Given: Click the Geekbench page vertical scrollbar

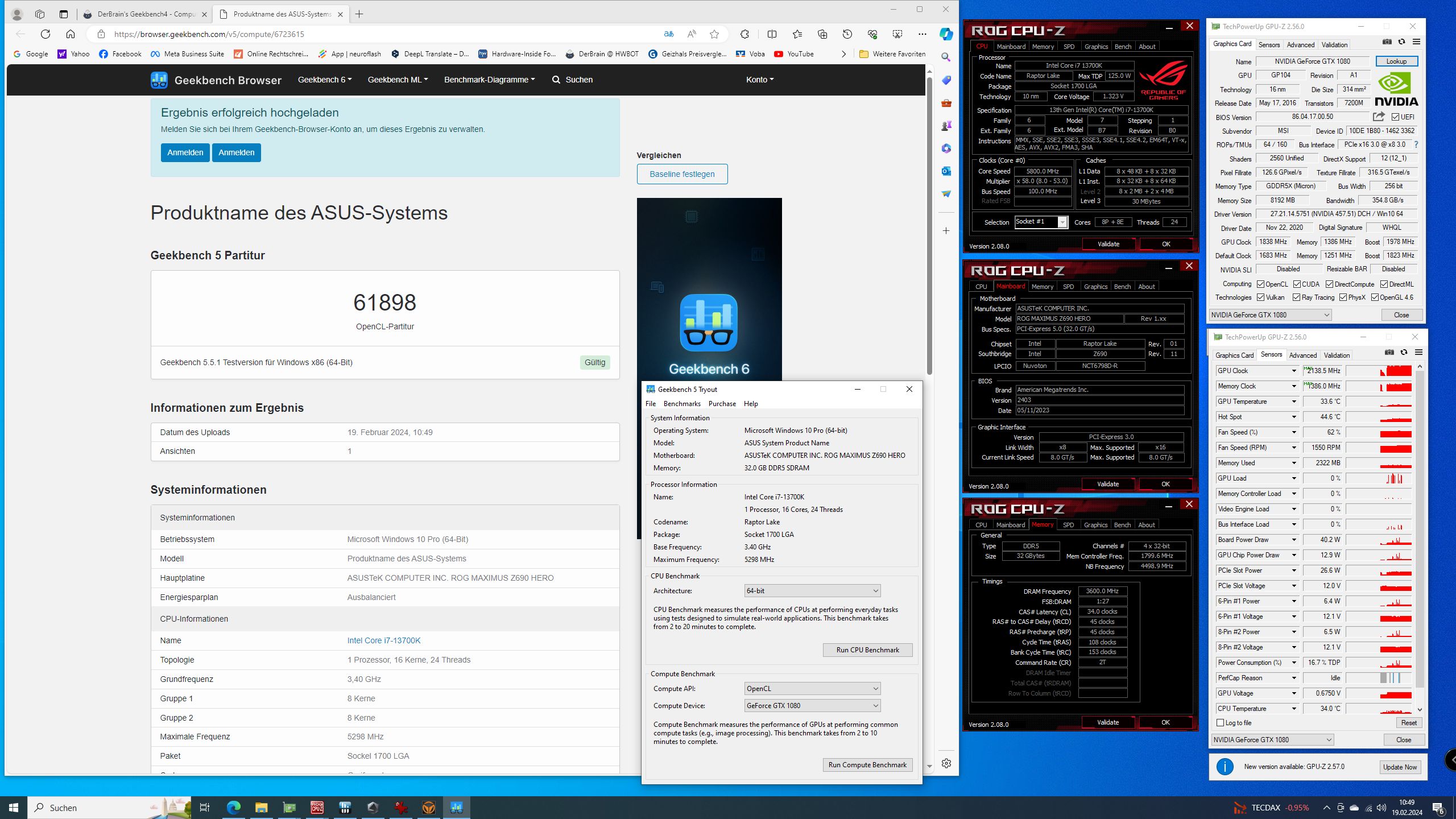Looking at the screenshot, I should 929,225.
